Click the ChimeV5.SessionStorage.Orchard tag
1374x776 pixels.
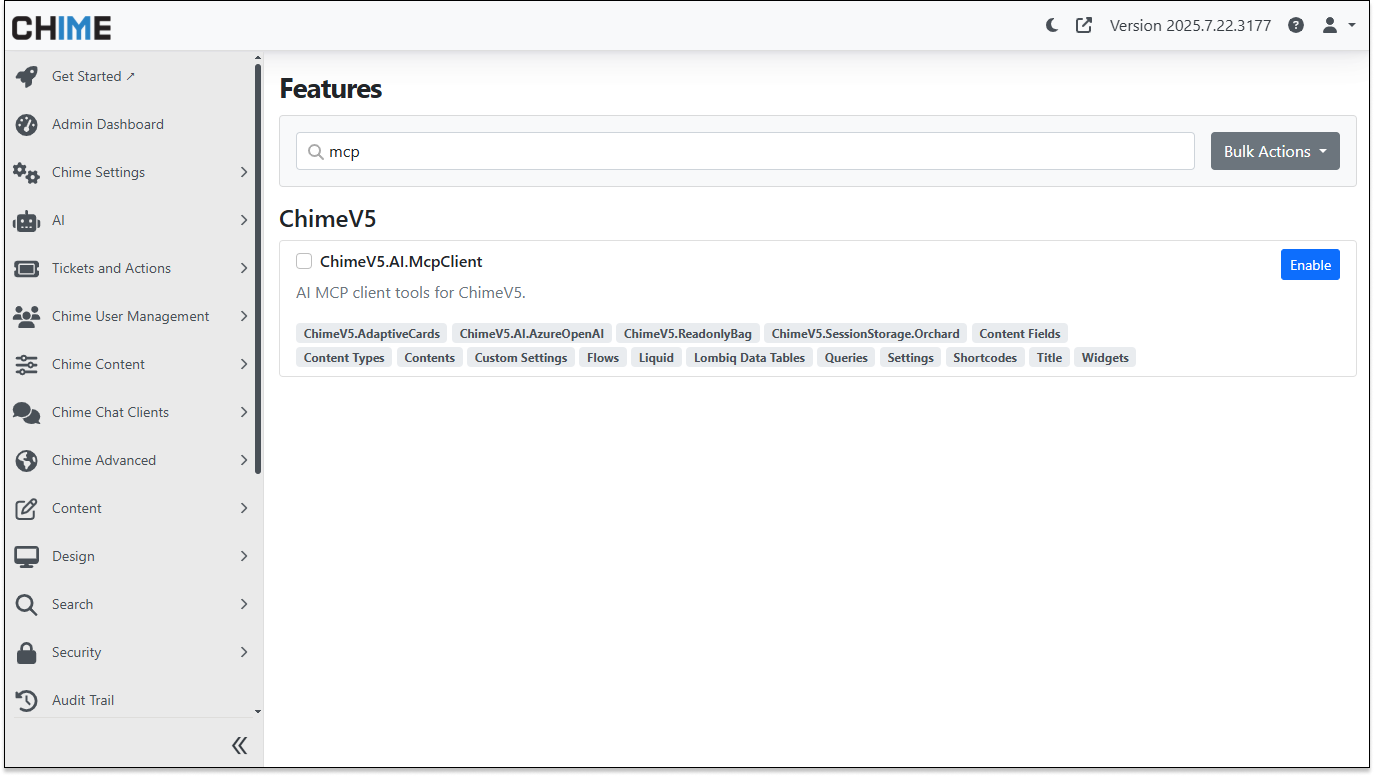[x=866, y=334]
